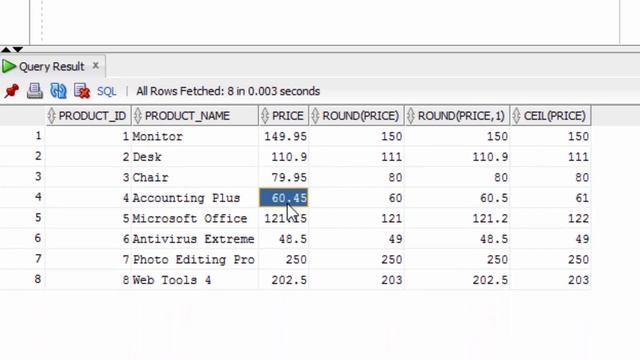Select the Photo Editing Pro cell
This screenshot has height=360, width=640.
(195, 260)
